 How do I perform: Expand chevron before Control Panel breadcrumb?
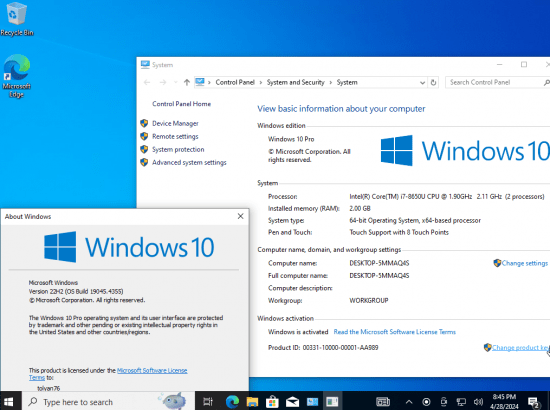(x=209, y=82)
